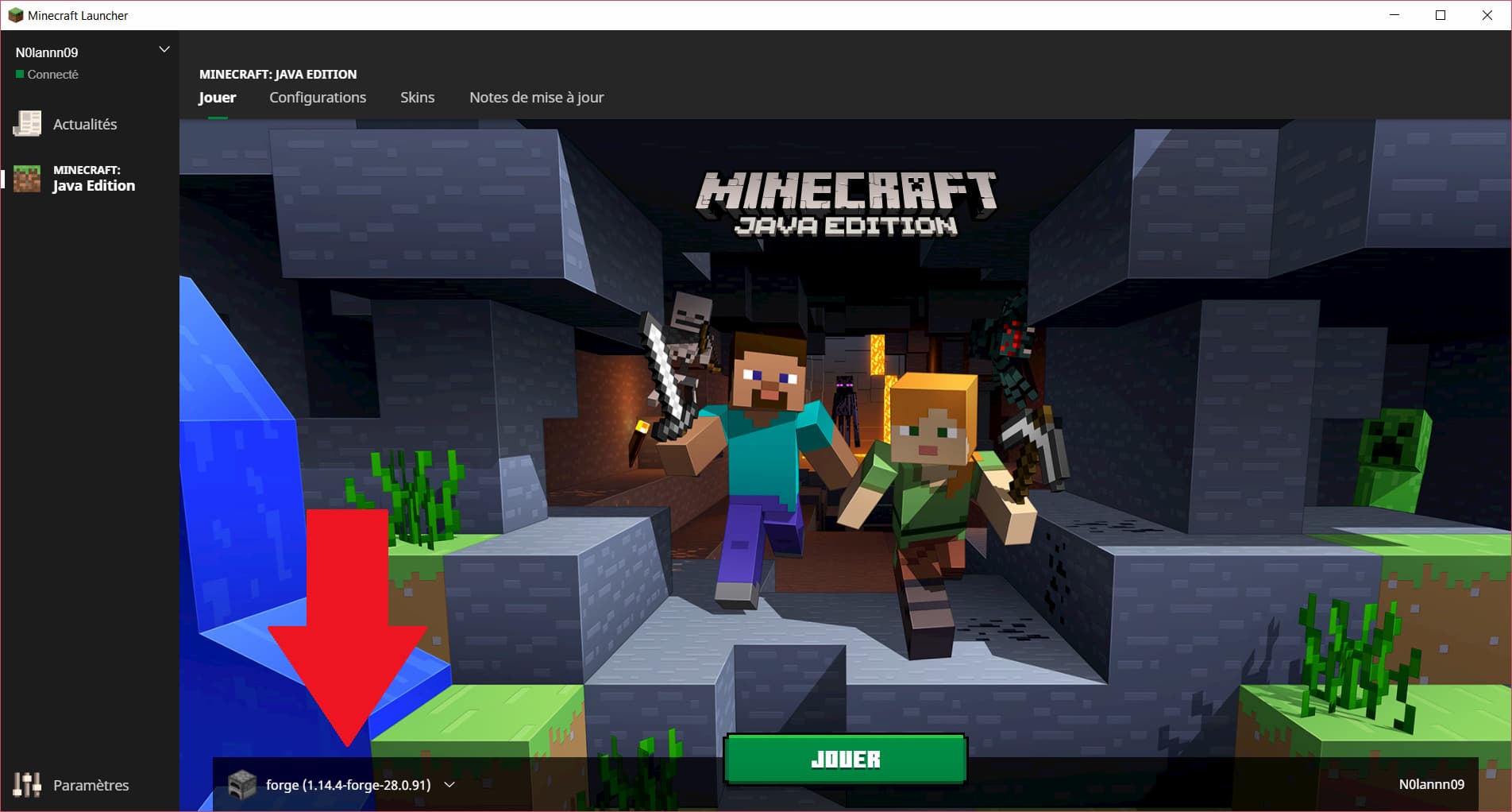Click the Paramètres sliders icon
The width and height of the screenshot is (1512, 812).
pyautogui.click(x=27, y=785)
